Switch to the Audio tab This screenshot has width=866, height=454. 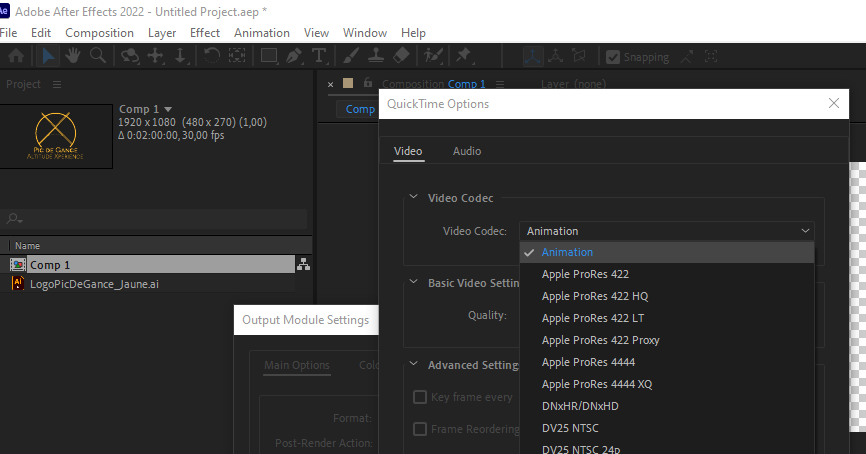(x=467, y=151)
